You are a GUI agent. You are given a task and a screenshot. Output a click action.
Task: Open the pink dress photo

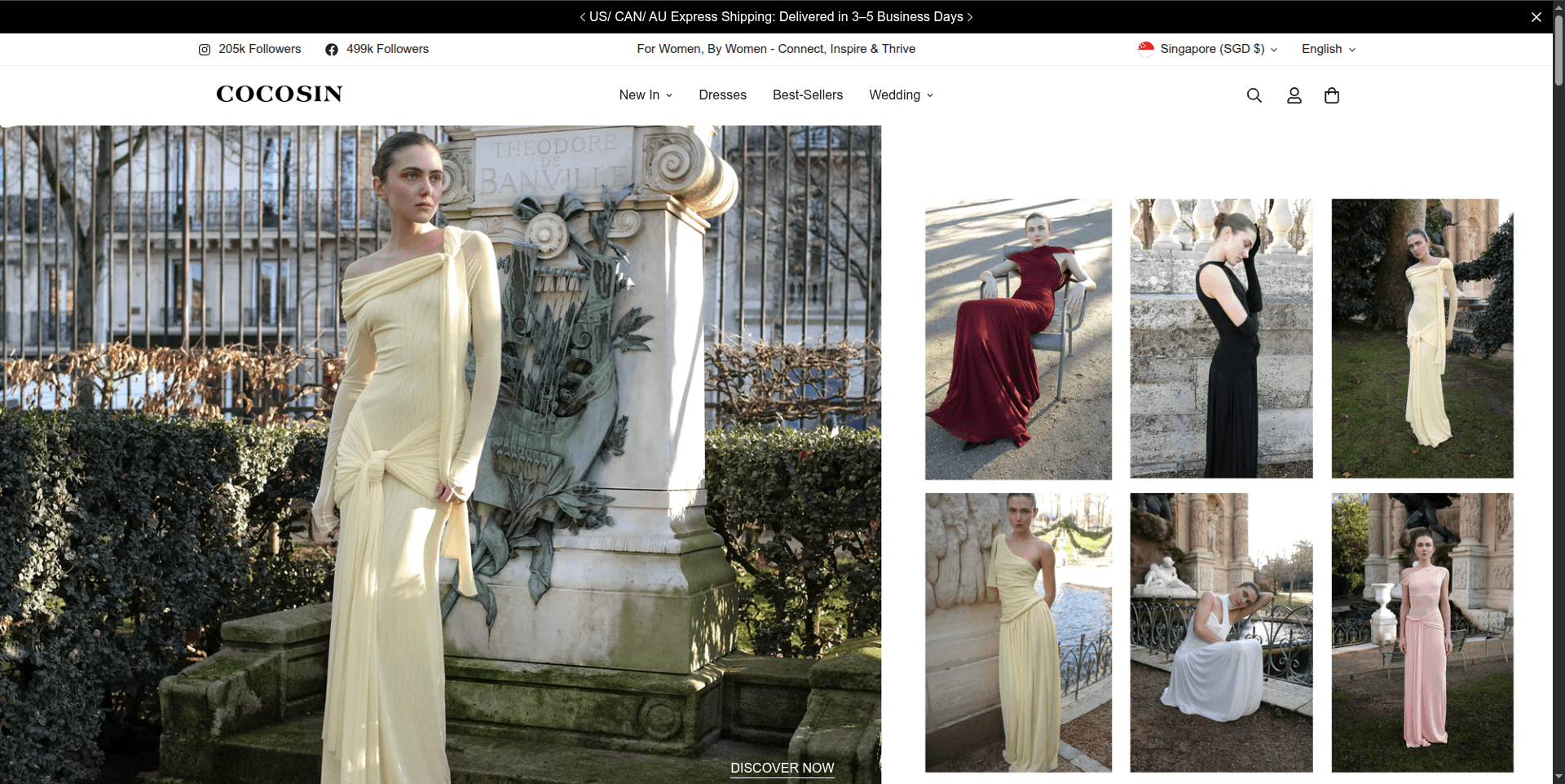[1422, 632]
